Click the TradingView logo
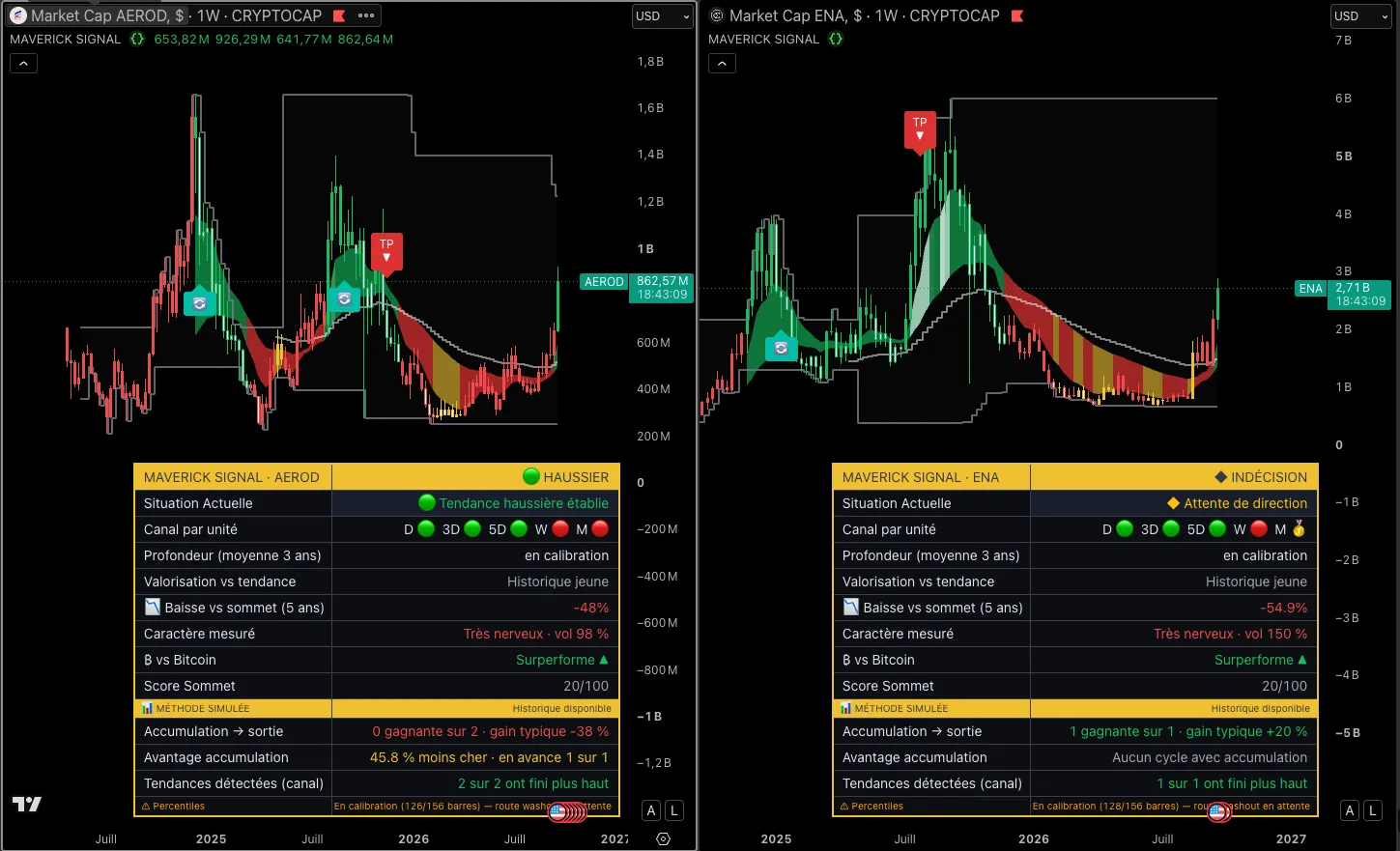Screen dimensions: 1400x851 tap(27, 804)
